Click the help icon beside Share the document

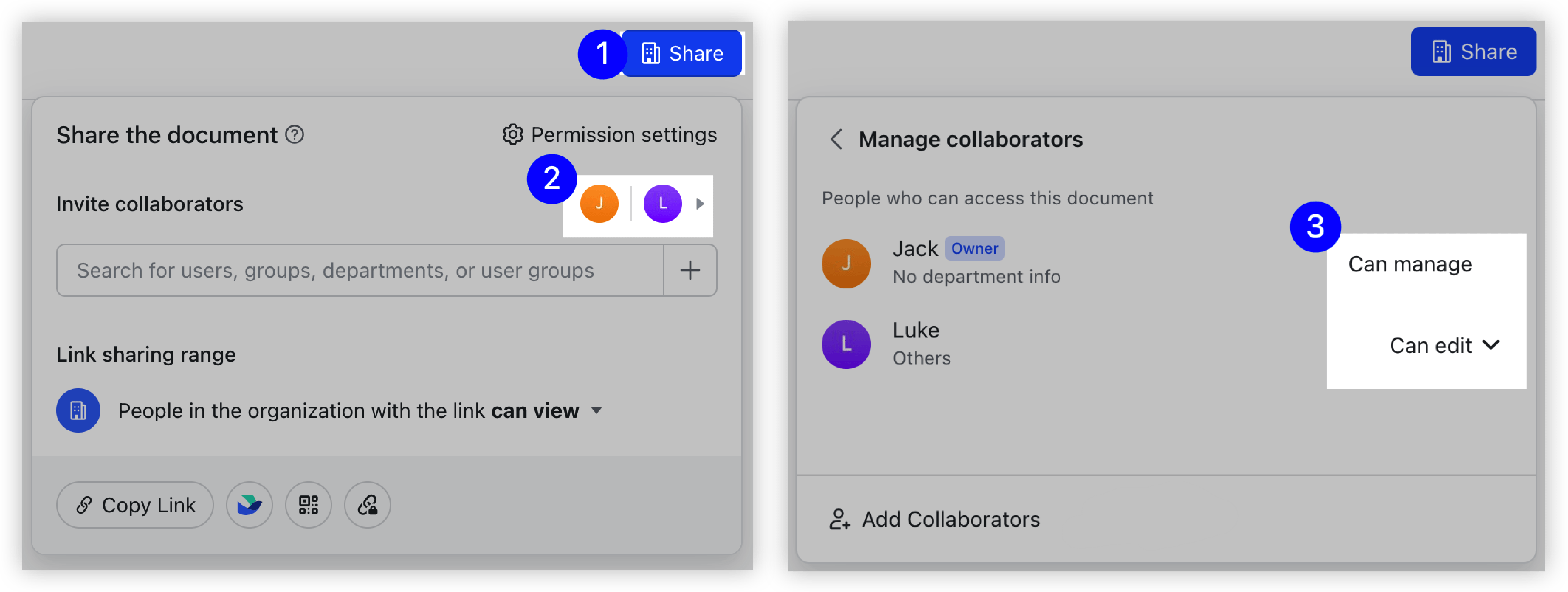(295, 134)
